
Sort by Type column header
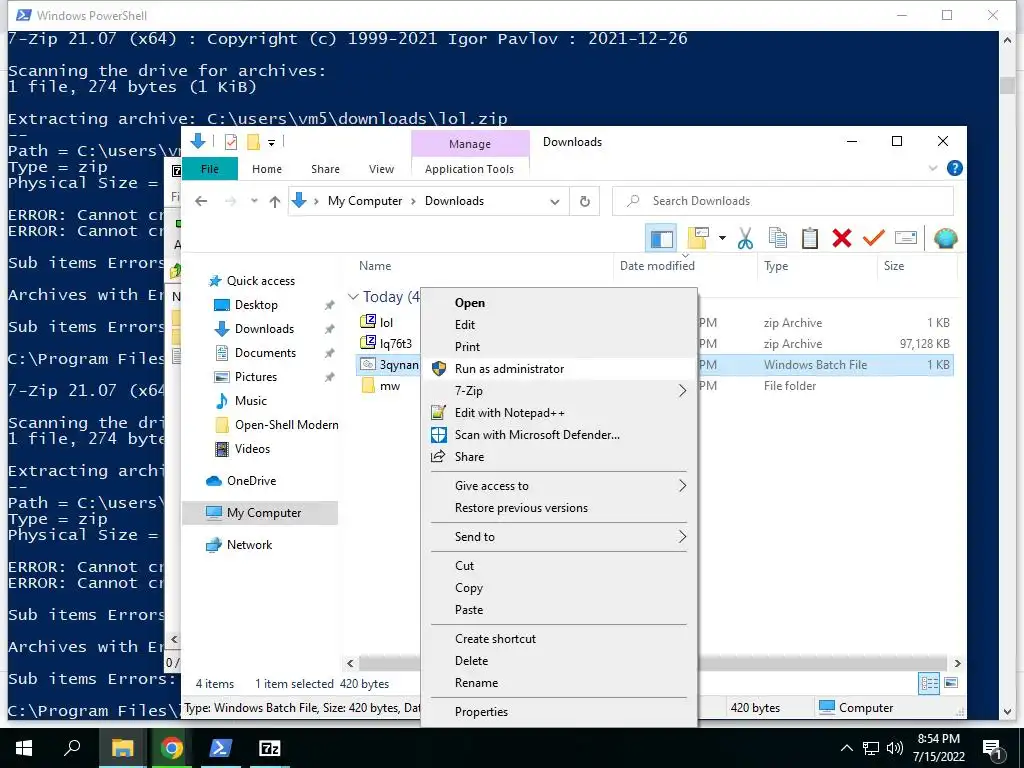click(776, 266)
